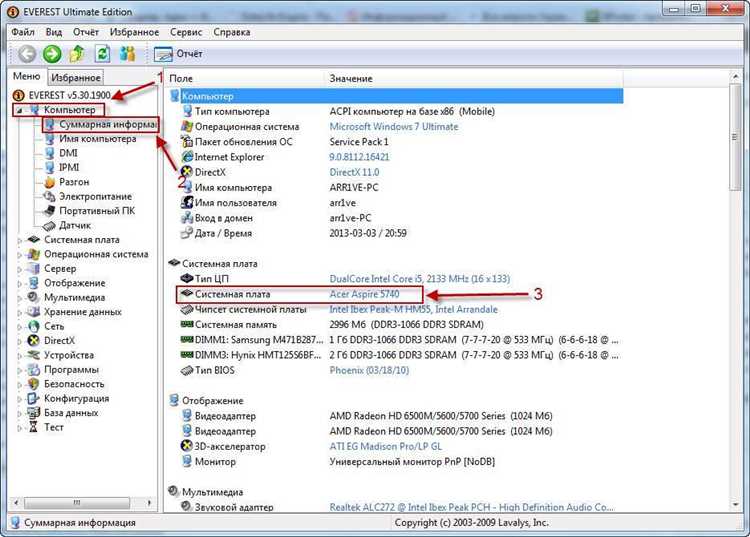Expand the Операционная система tree node
This screenshot has height=537, width=750.
coord(20,254)
